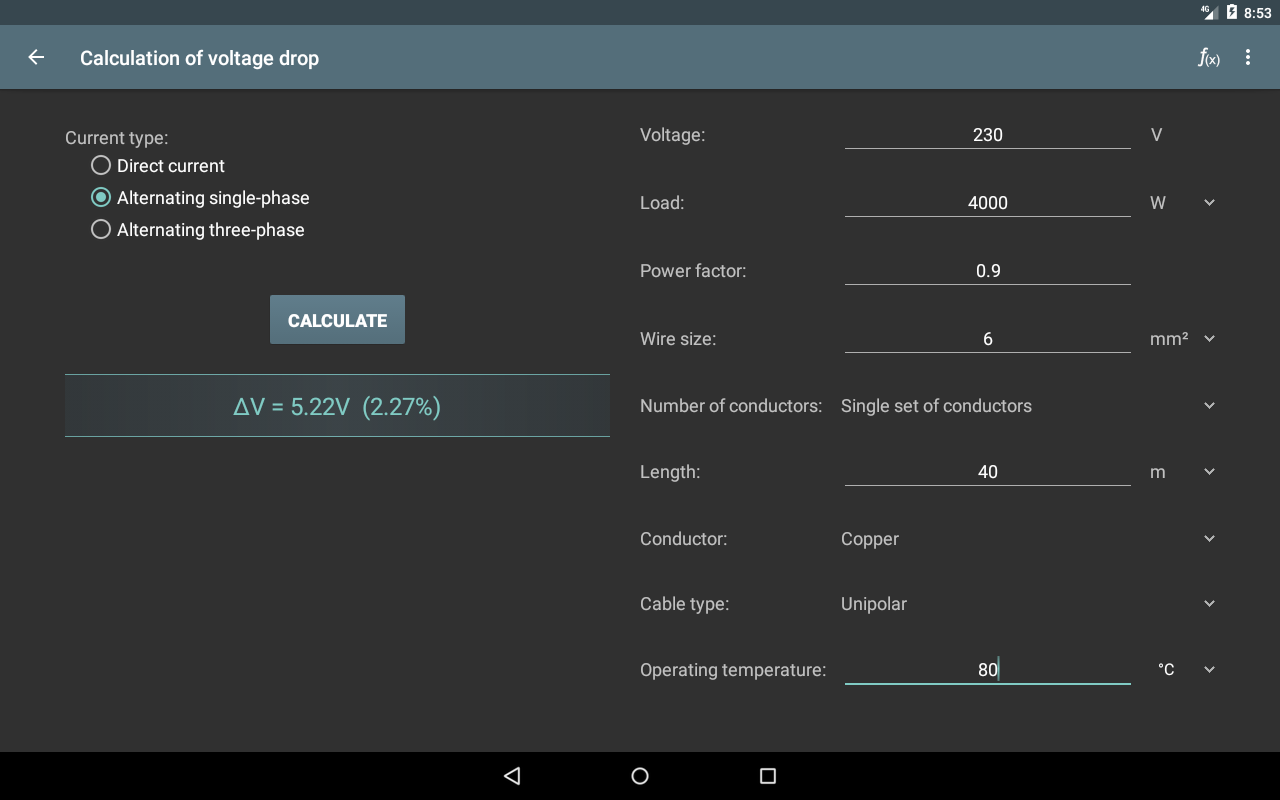The width and height of the screenshot is (1280, 800).
Task: Focus the Power factor field with 0.9
Action: coord(987,270)
